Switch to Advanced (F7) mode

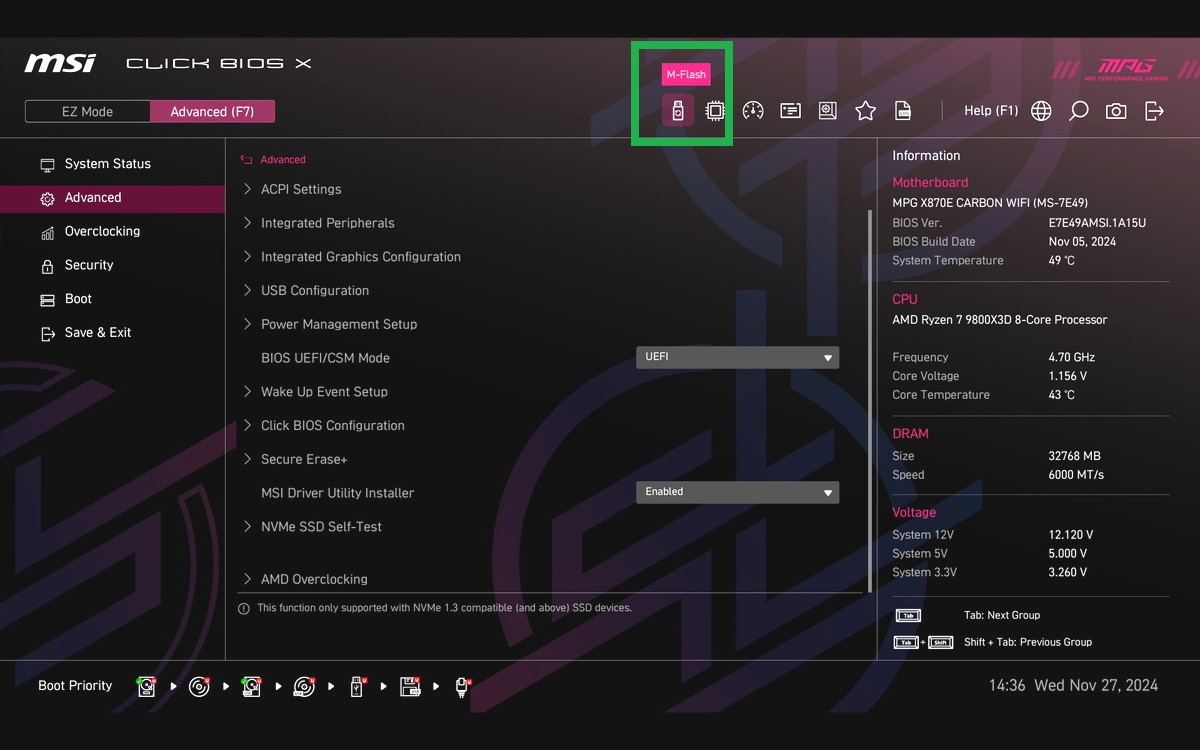[x=212, y=112]
